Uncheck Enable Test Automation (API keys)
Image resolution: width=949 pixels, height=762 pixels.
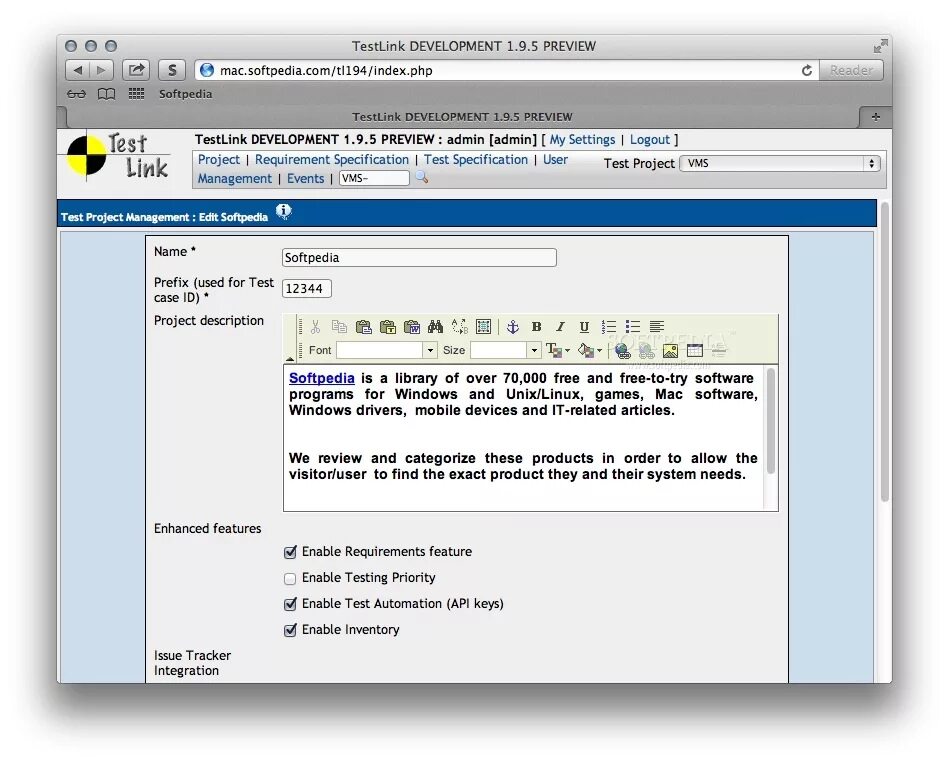290,604
